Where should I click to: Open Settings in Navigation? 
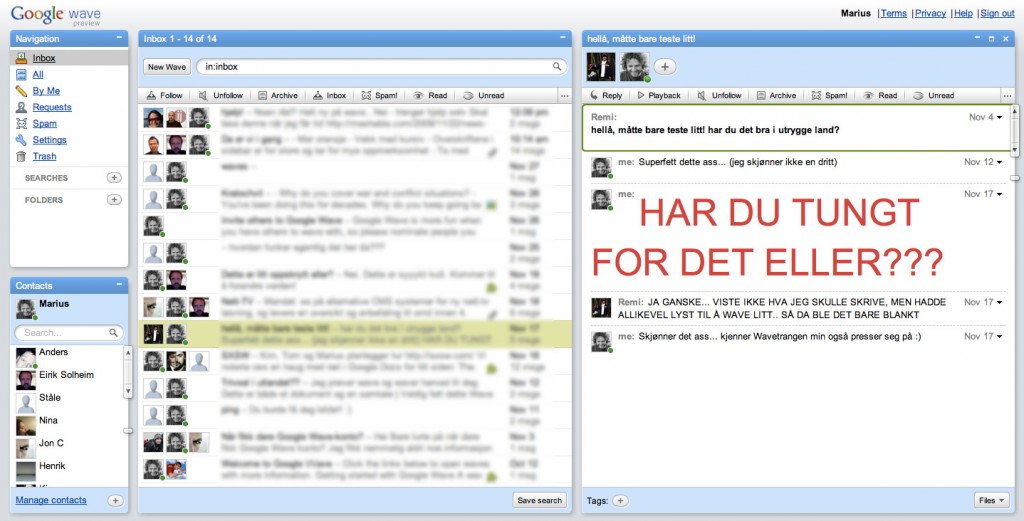(49, 140)
